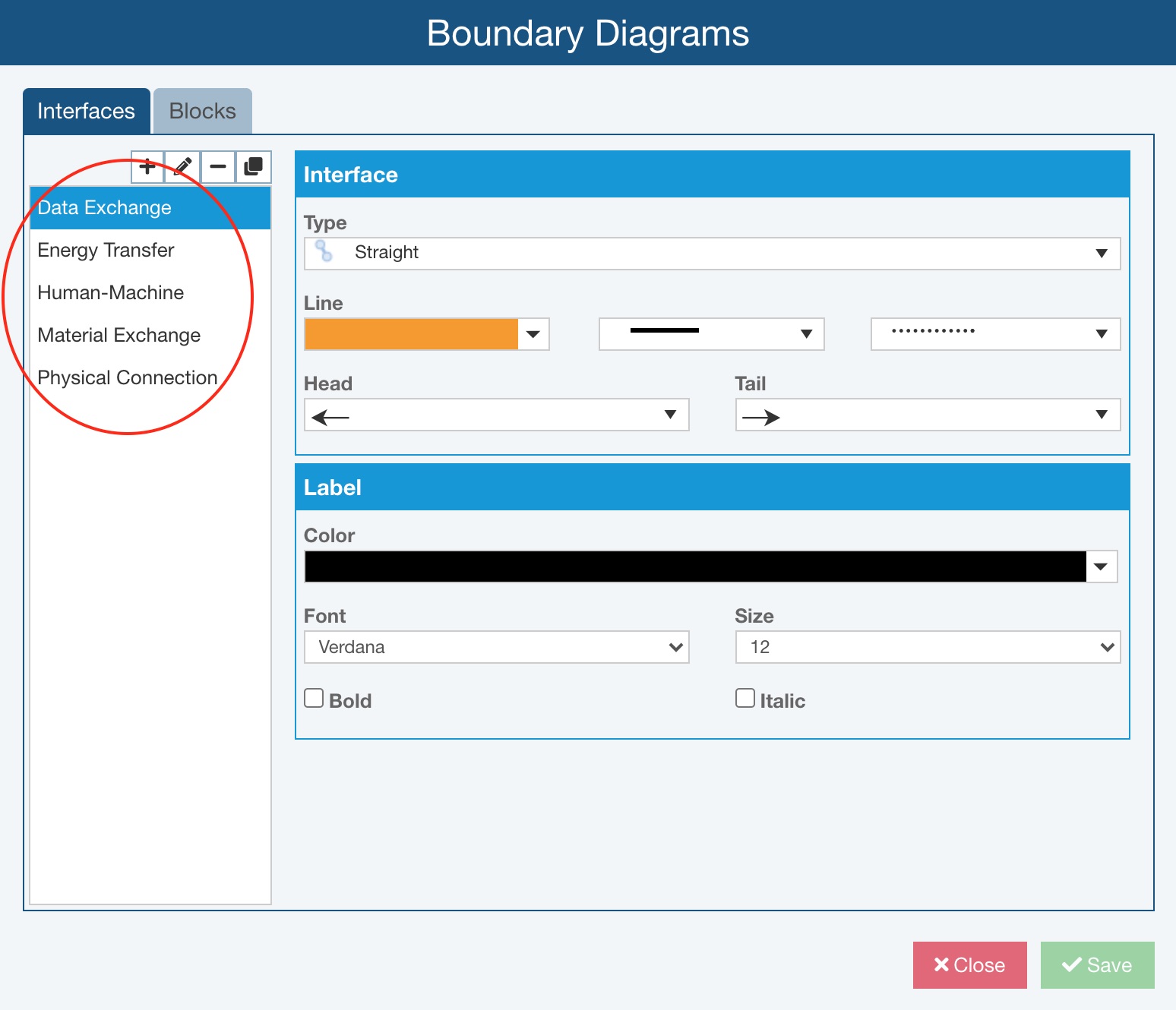The width and height of the screenshot is (1176, 1010).
Task: Select Energy Transfer interface
Action: pos(150,251)
